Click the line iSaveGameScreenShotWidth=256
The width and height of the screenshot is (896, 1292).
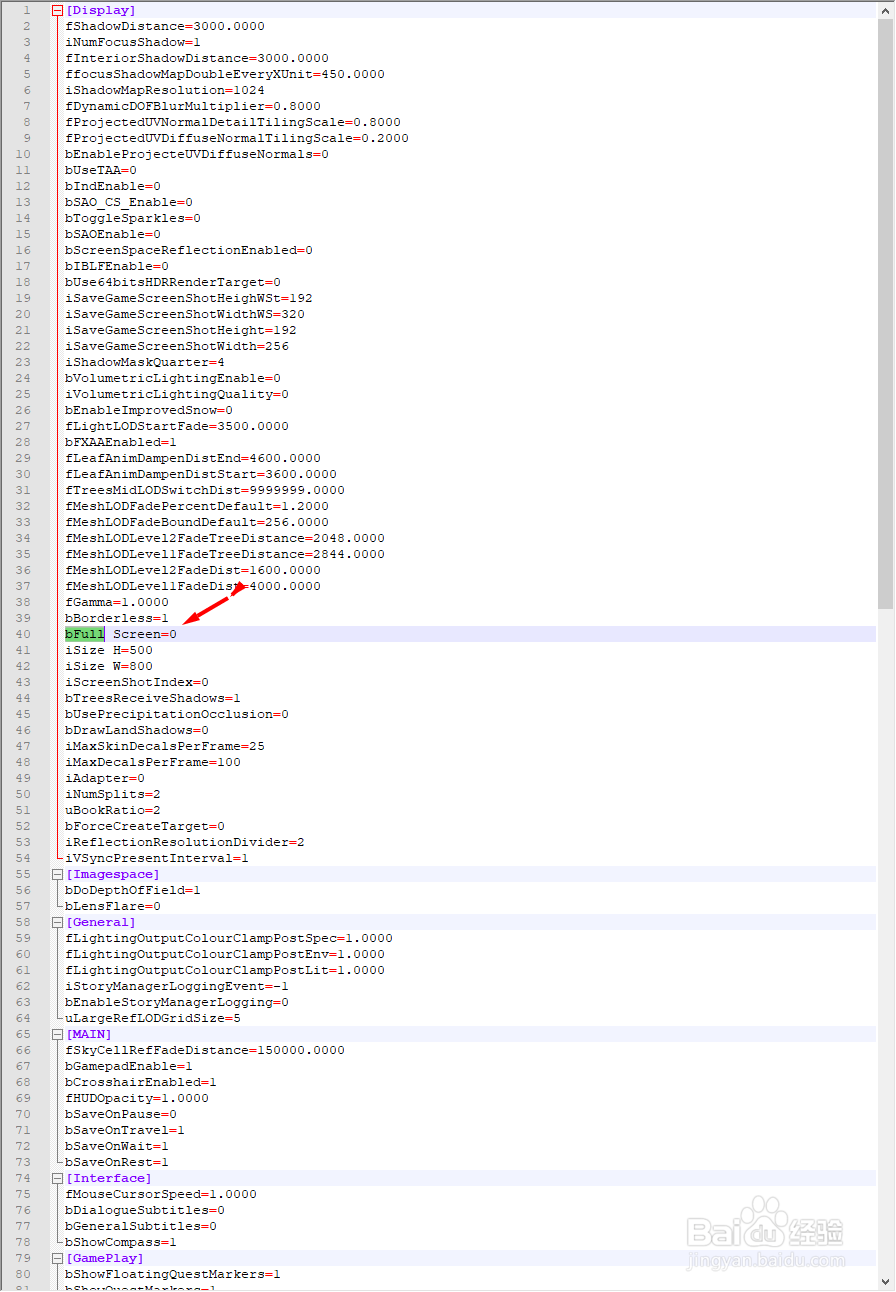coord(177,346)
